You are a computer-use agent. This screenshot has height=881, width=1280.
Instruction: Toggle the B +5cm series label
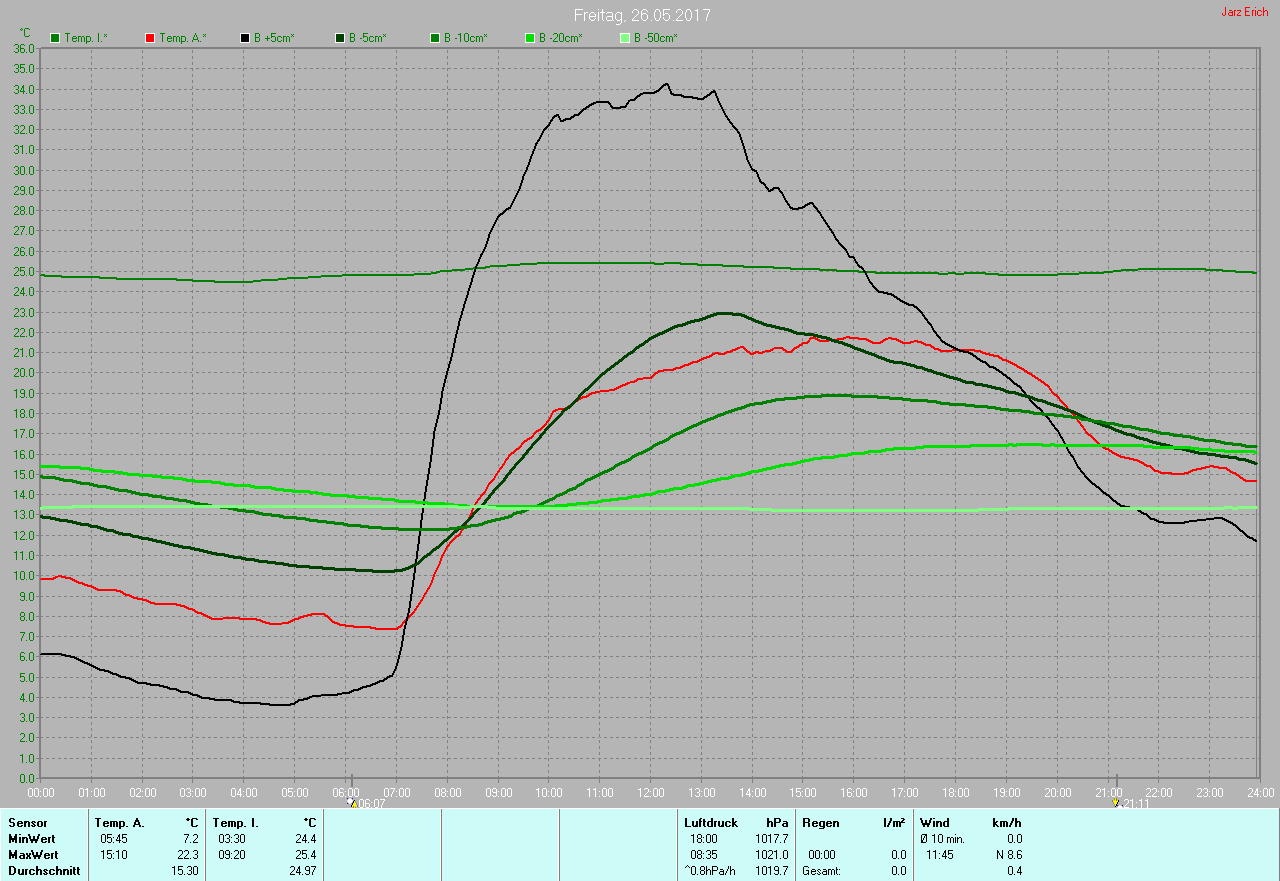click(x=274, y=38)
